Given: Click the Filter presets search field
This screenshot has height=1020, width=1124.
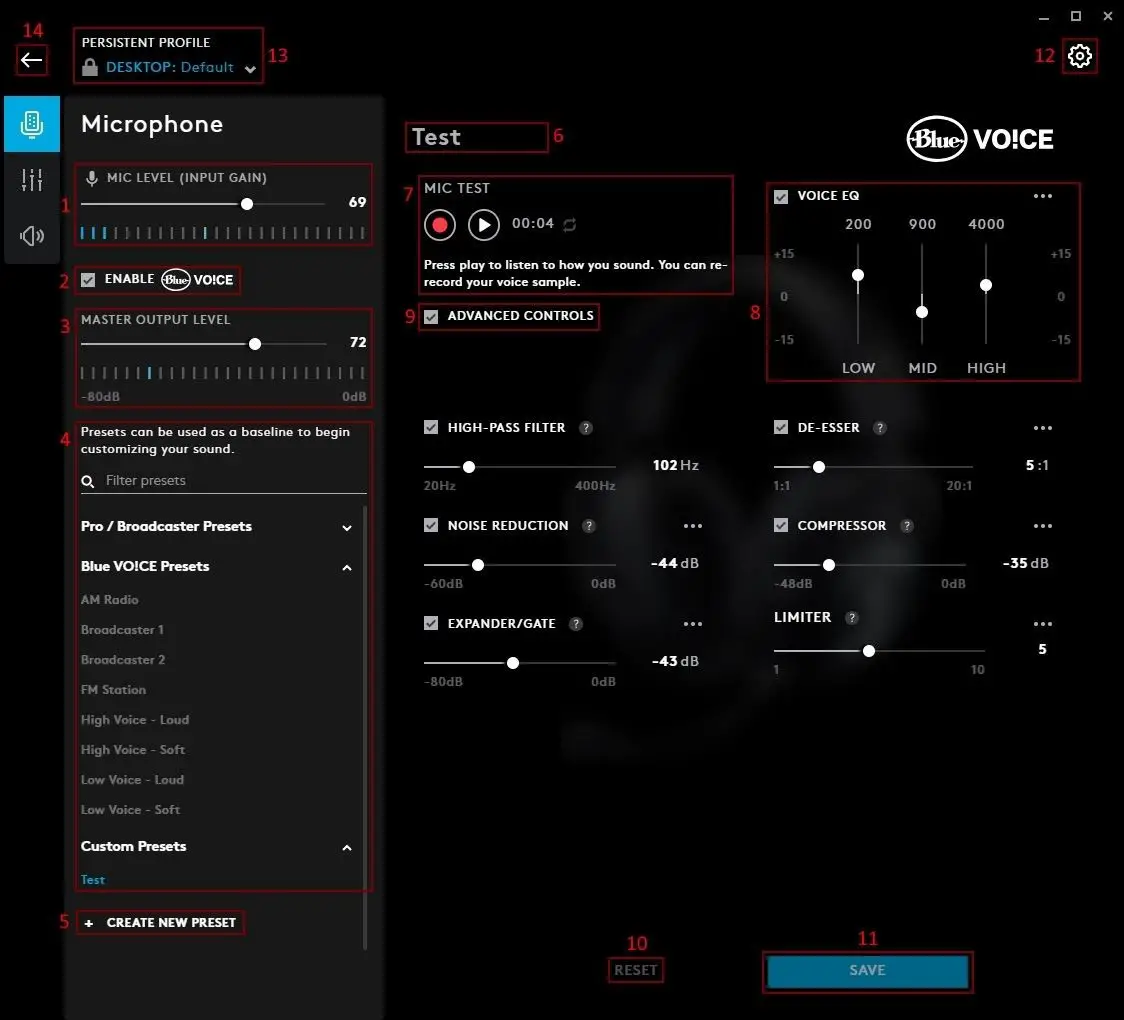Looking at the screenshot, I should point(224,481).
